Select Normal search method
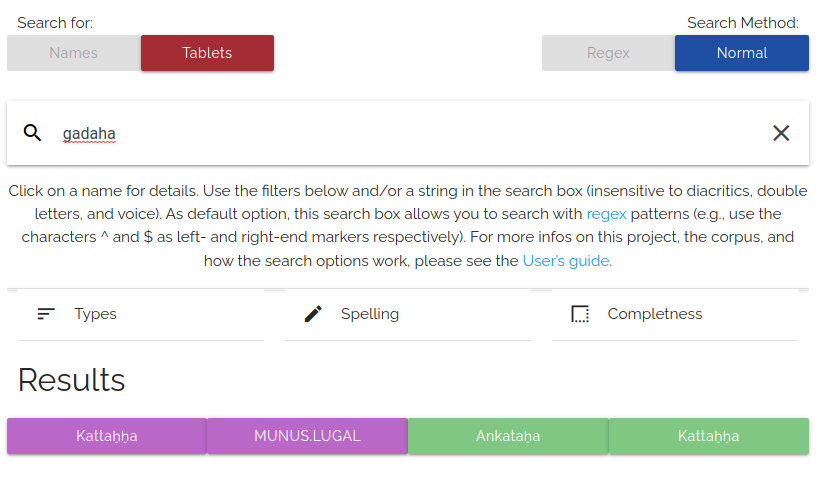This screenshot has height=493, width=826. pyautogui.click(x=742, y=53)
